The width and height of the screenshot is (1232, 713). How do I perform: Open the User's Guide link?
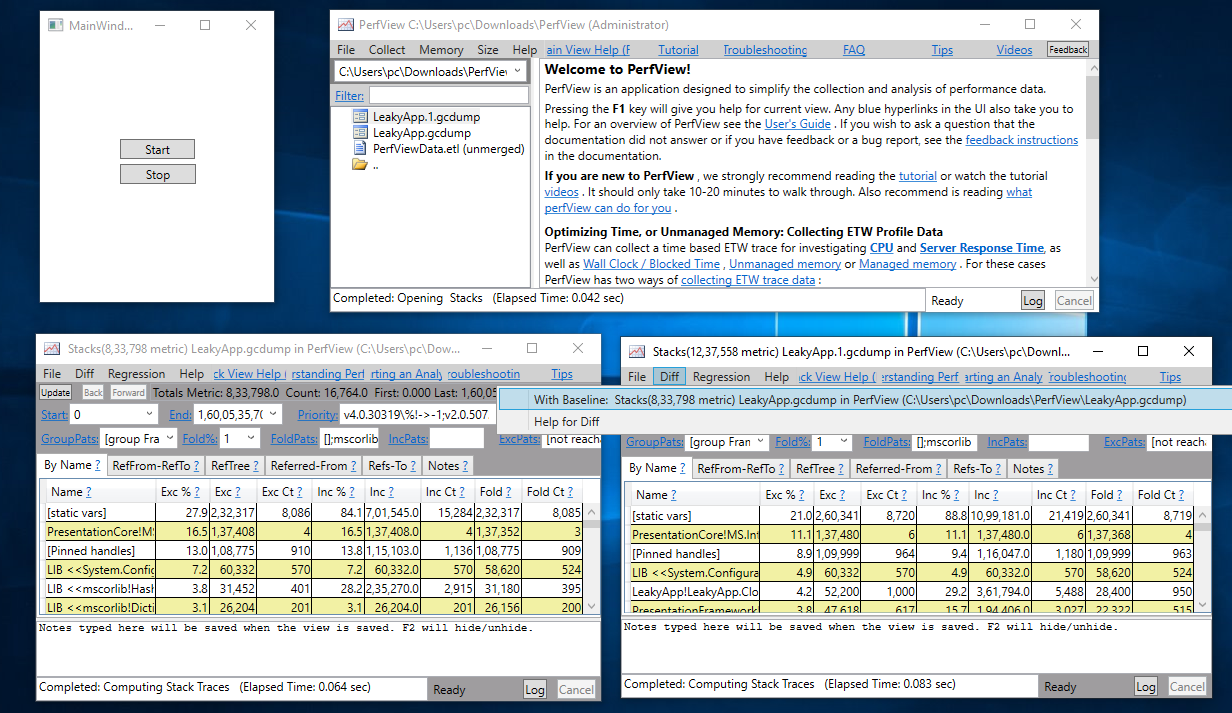click(x=798, y=124)
